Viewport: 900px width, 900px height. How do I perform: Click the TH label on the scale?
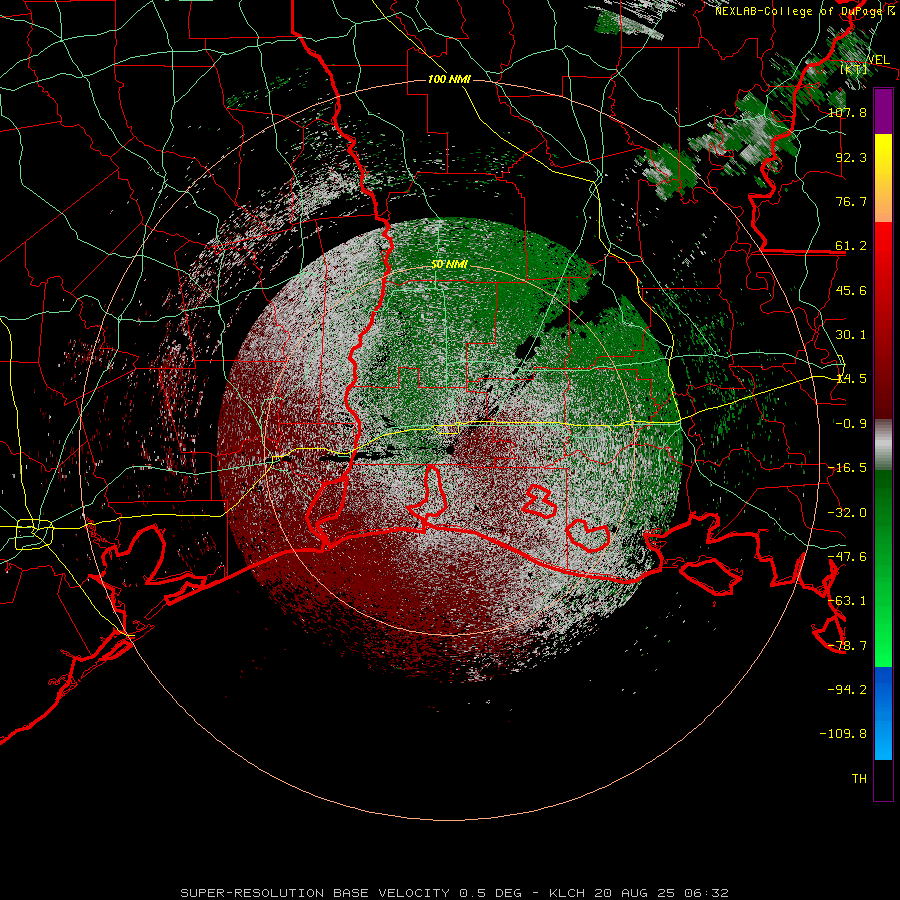(x=859, y=779)
